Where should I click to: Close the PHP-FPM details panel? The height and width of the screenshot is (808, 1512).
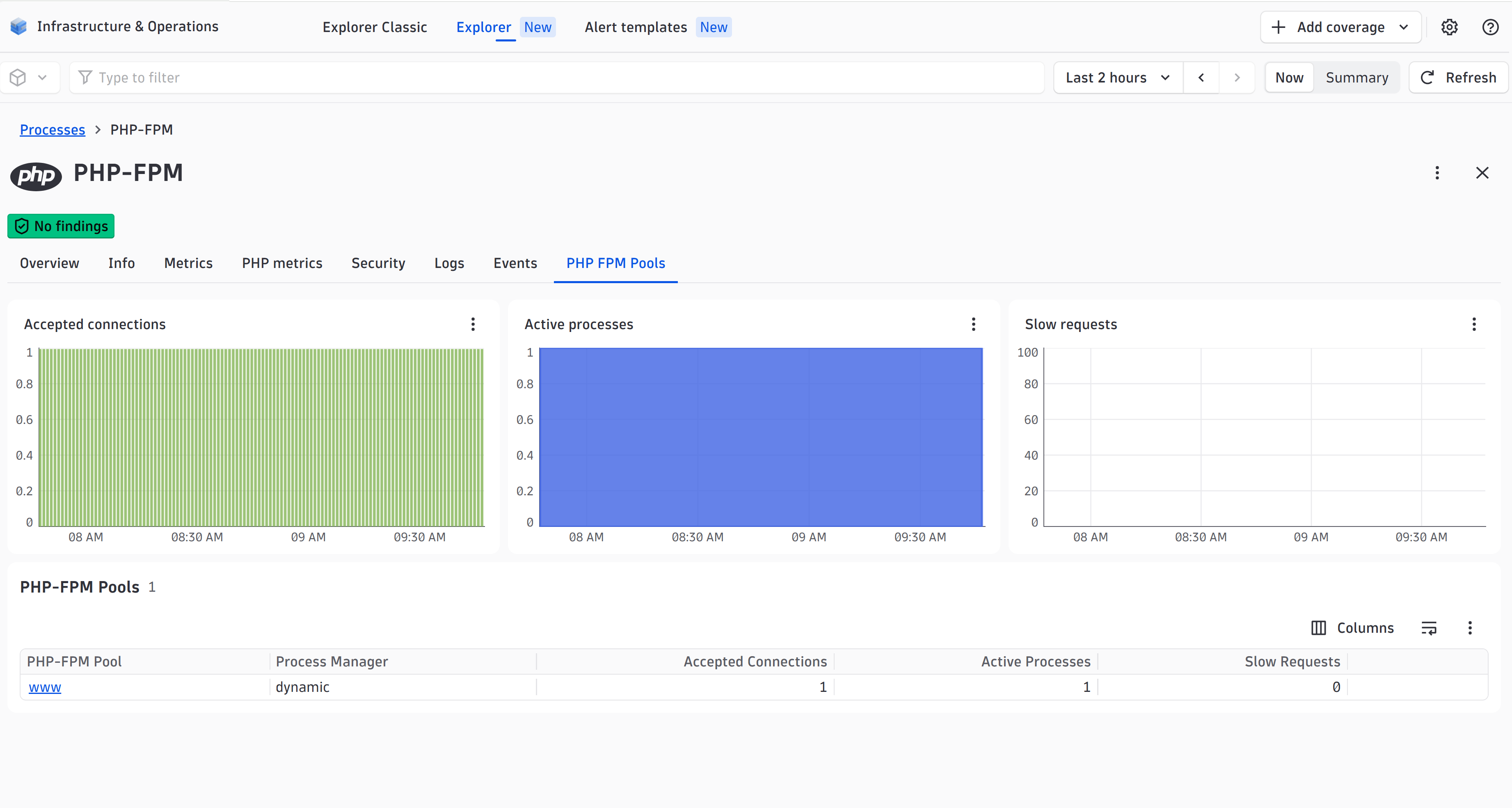(1482, 173)
